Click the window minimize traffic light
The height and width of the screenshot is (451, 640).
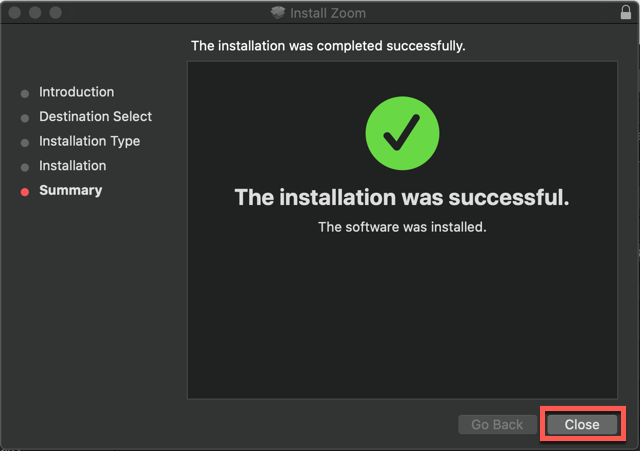(x=35, y=13)
